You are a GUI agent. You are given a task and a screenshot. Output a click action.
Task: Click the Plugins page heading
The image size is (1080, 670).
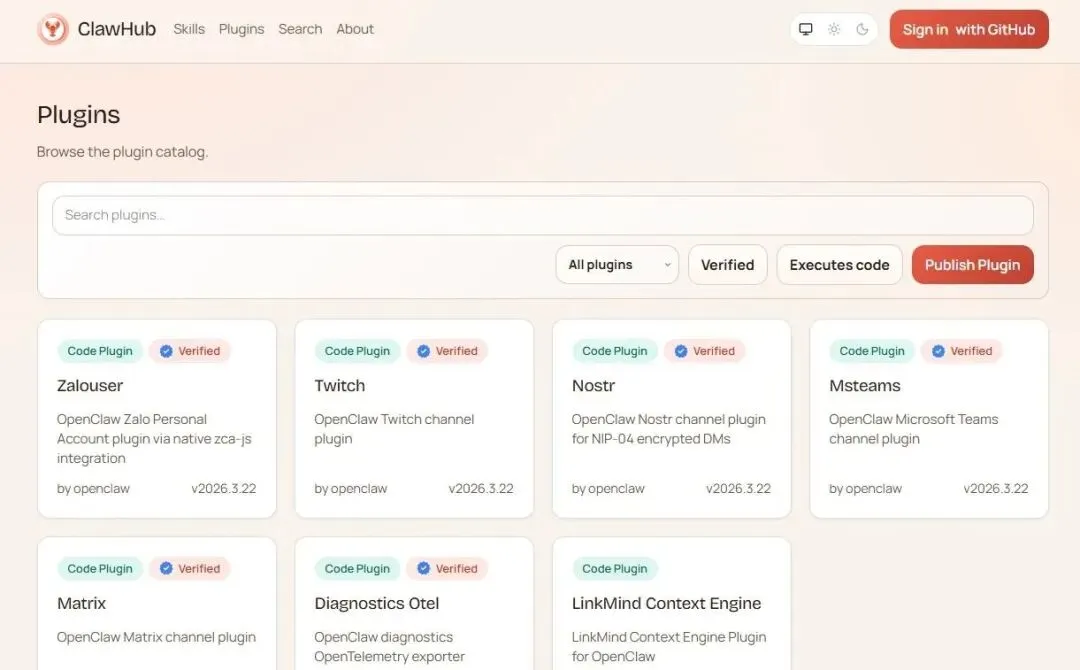(x=79, y=114)
